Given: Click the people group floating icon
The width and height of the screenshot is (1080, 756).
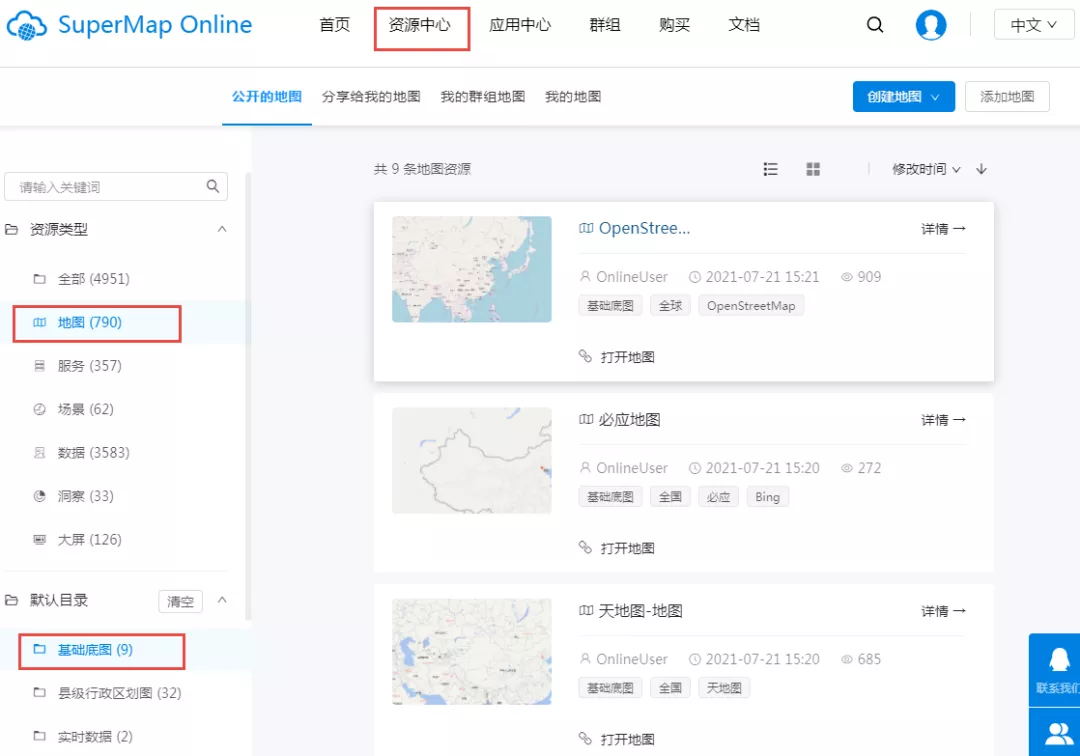Looking at the screenshot, I should [1059, 733].
